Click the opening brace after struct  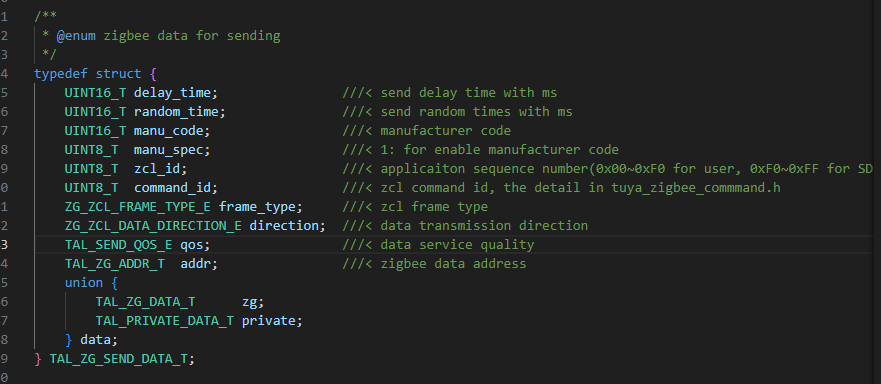(x=152, y=74)
